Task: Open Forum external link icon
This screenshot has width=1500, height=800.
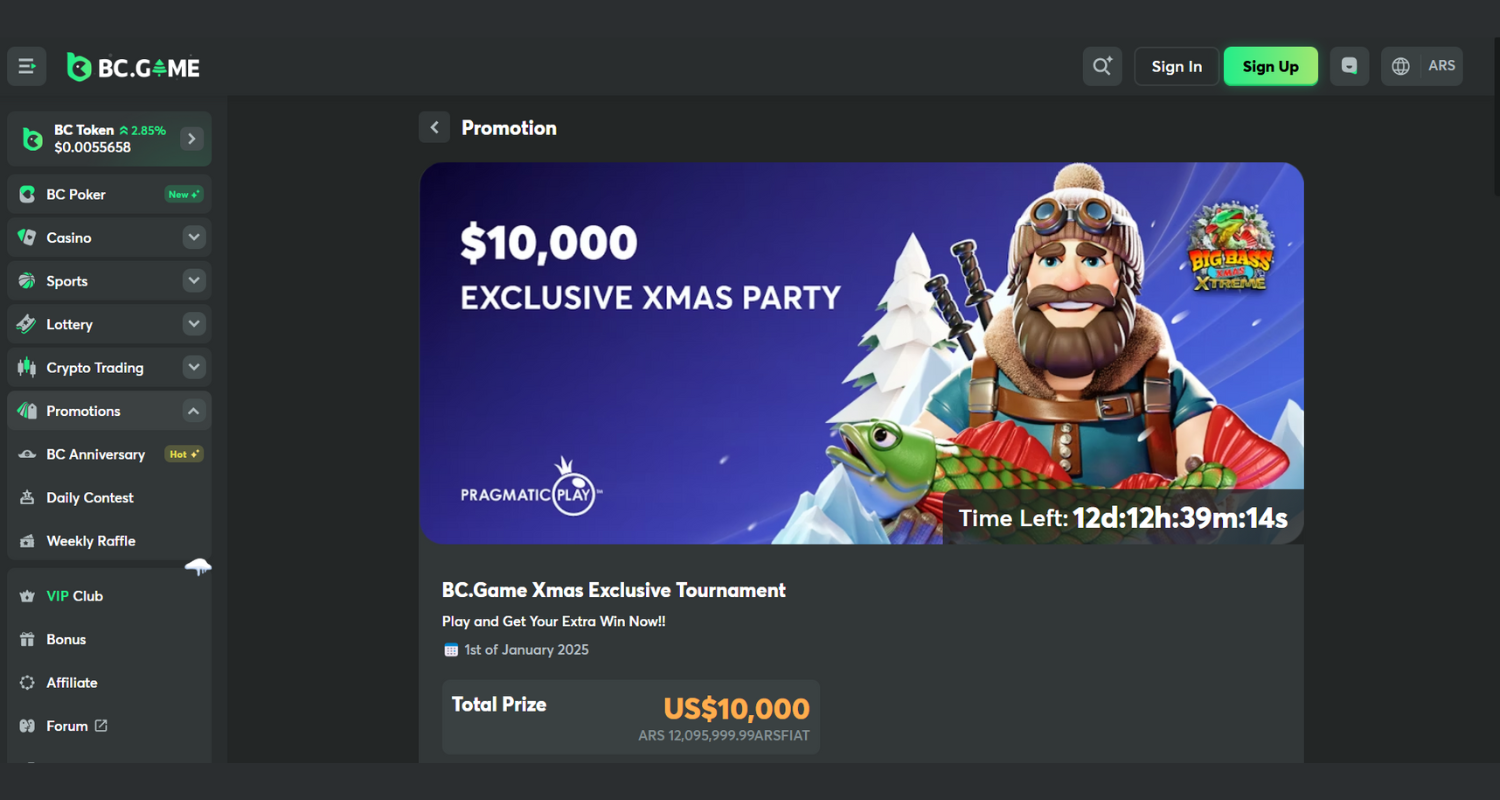Action: [101, 726]
